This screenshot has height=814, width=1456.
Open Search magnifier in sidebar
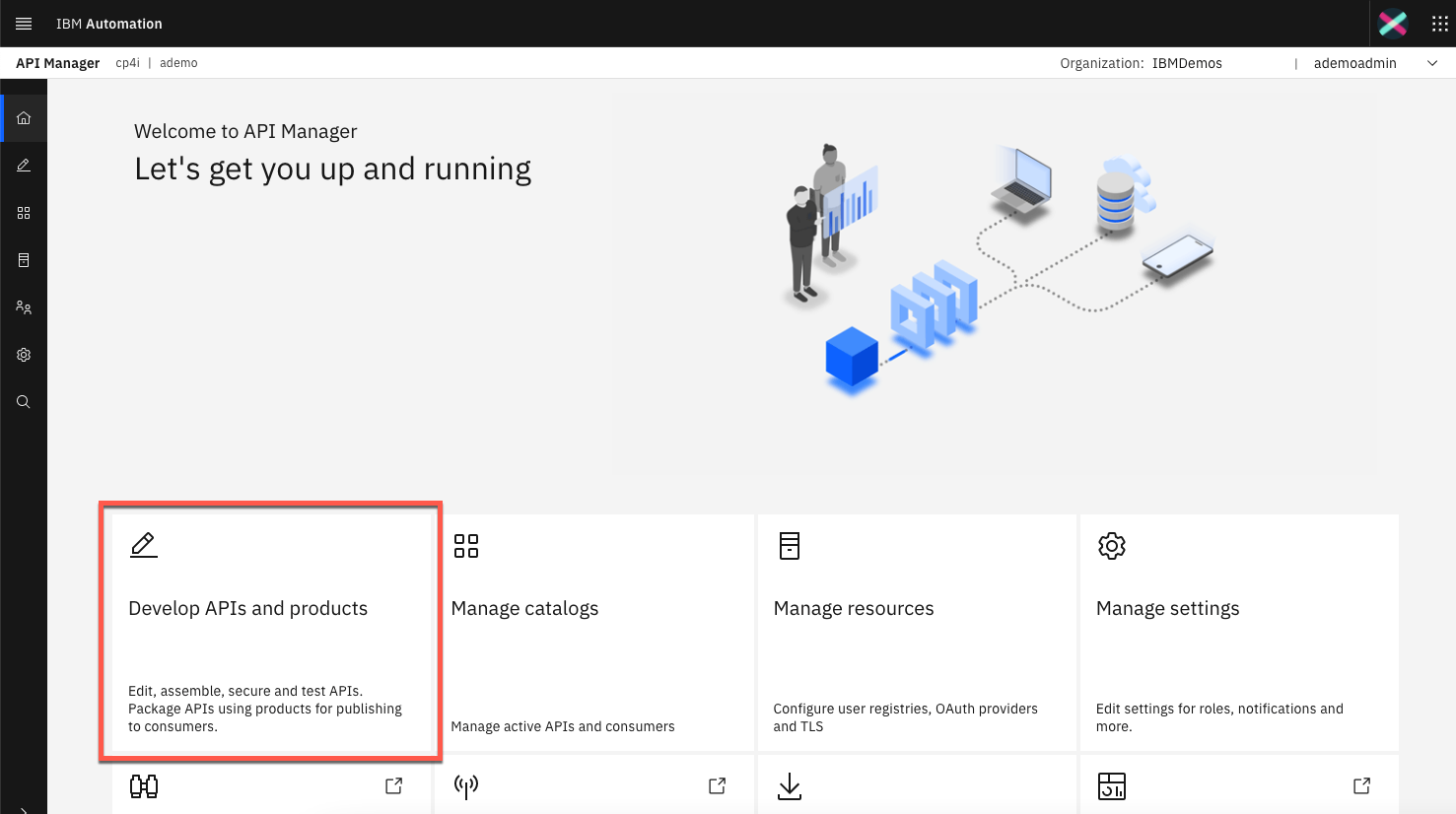[24, 402]
